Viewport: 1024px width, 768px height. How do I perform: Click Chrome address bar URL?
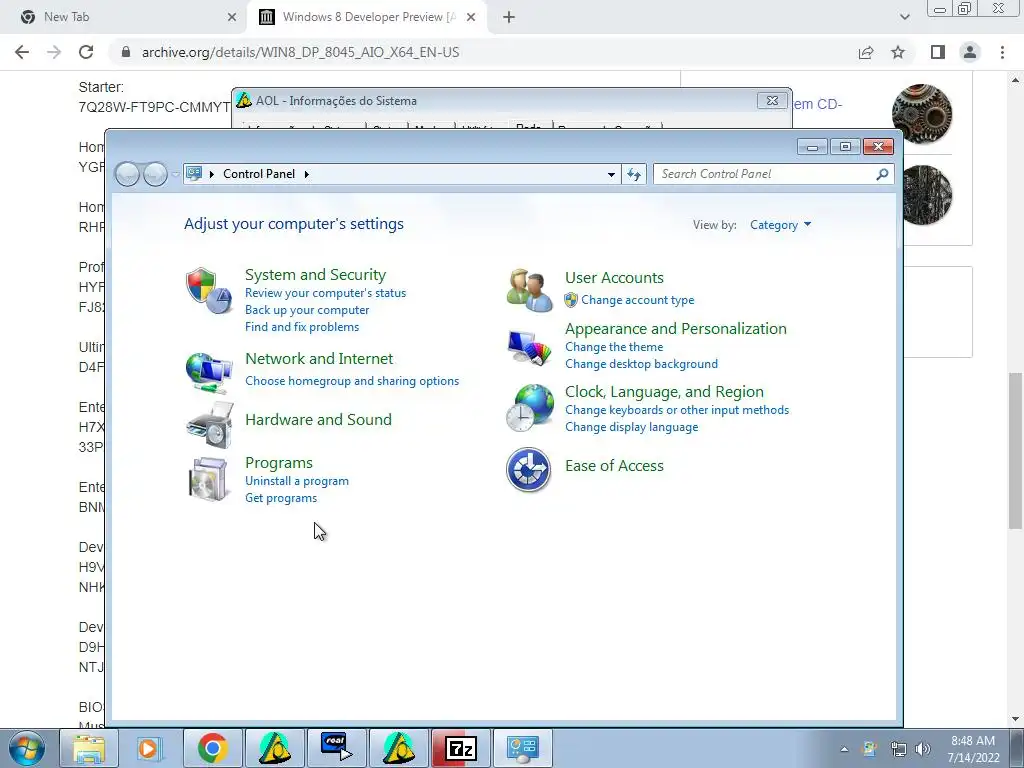coord(300,52)
